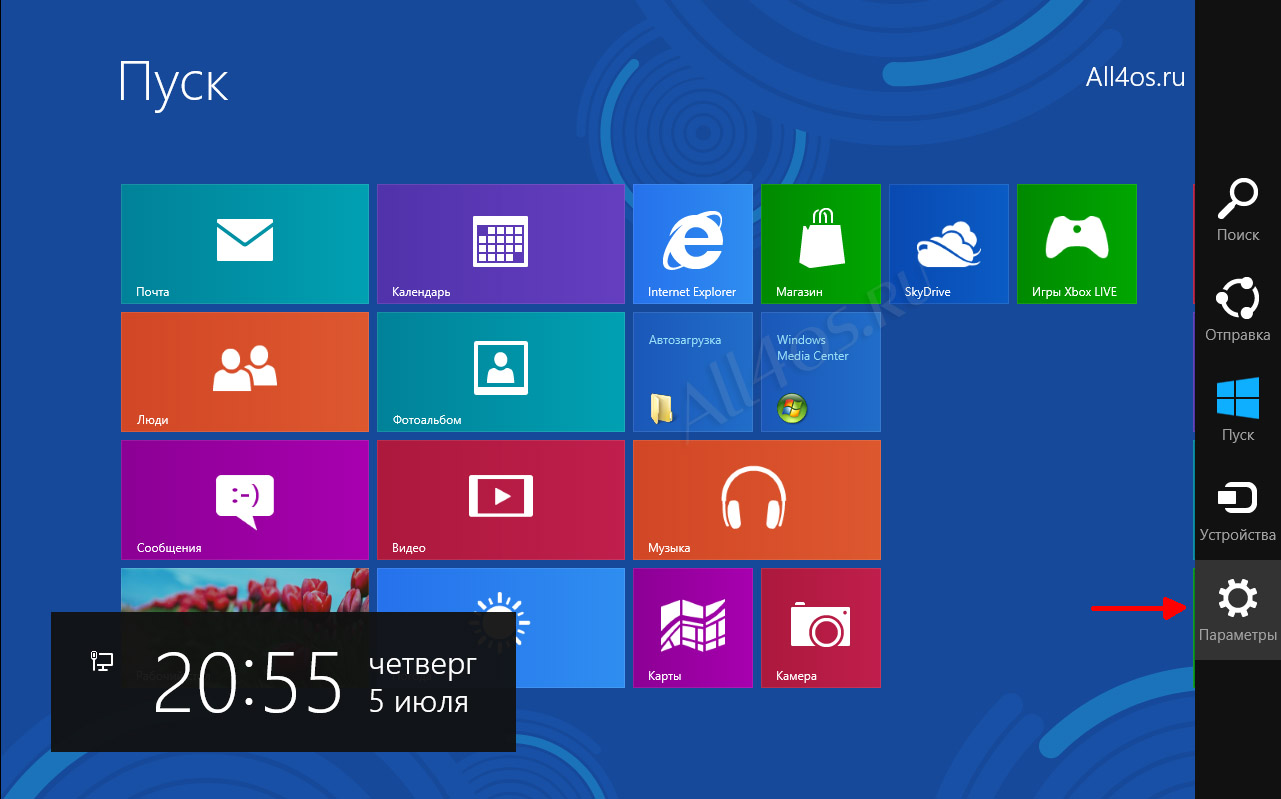This screenshot has width=1281, height=799.
Task: Open the Карты maps tile
Action: click(693, 628)
